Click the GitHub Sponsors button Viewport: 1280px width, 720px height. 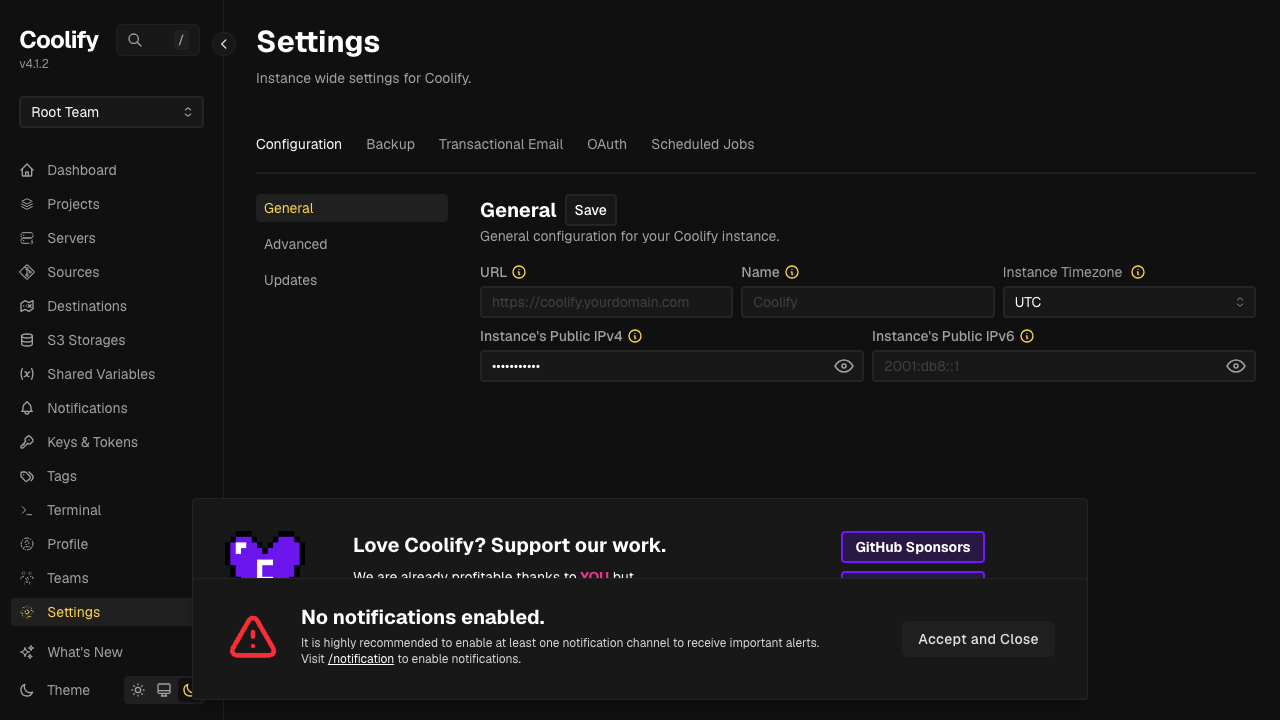click(x=913, y=547)
